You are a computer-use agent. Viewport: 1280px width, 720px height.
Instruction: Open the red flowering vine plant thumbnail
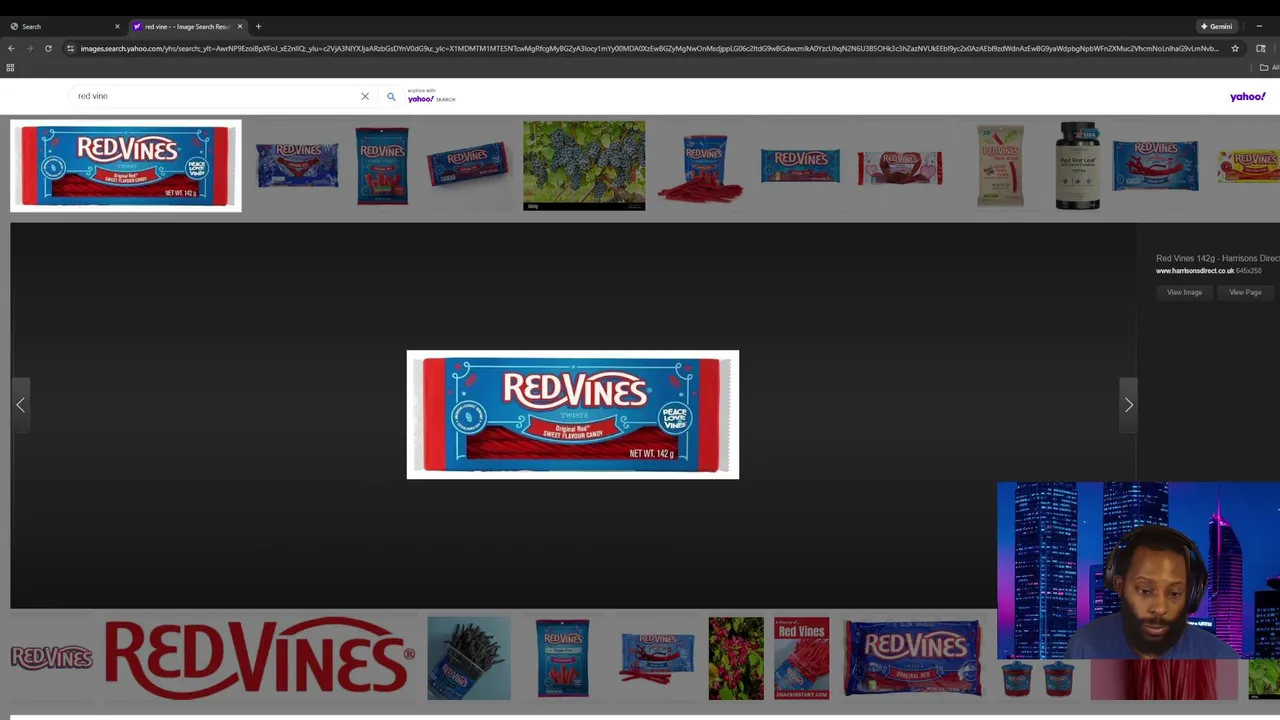click(736, 658)
